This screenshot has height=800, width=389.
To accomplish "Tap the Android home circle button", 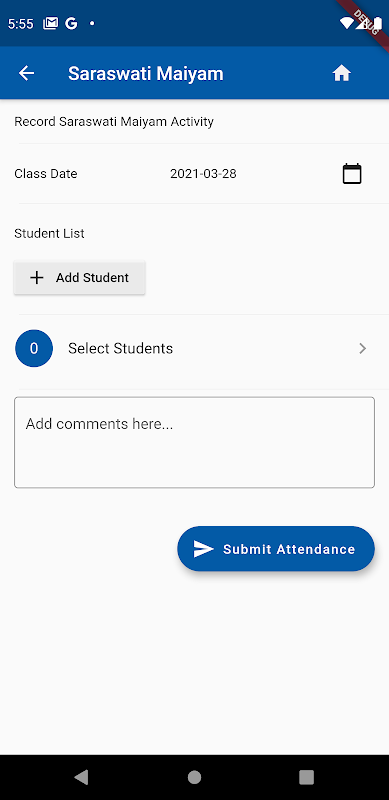I will [194, 777].
